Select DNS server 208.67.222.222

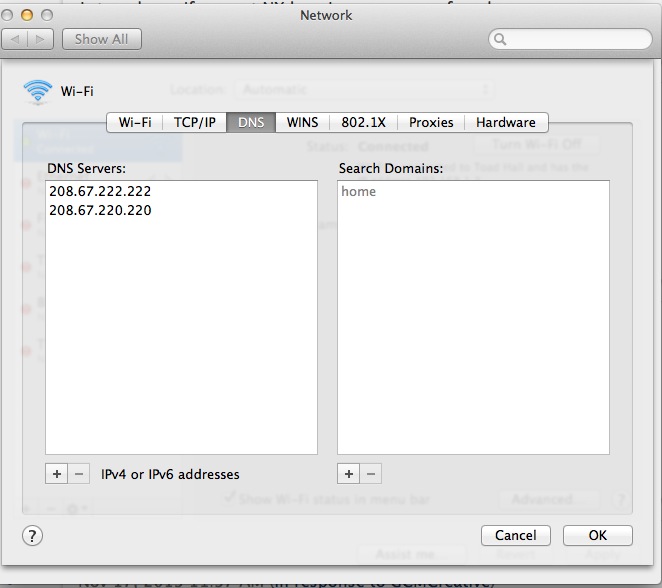pos(181,191)
